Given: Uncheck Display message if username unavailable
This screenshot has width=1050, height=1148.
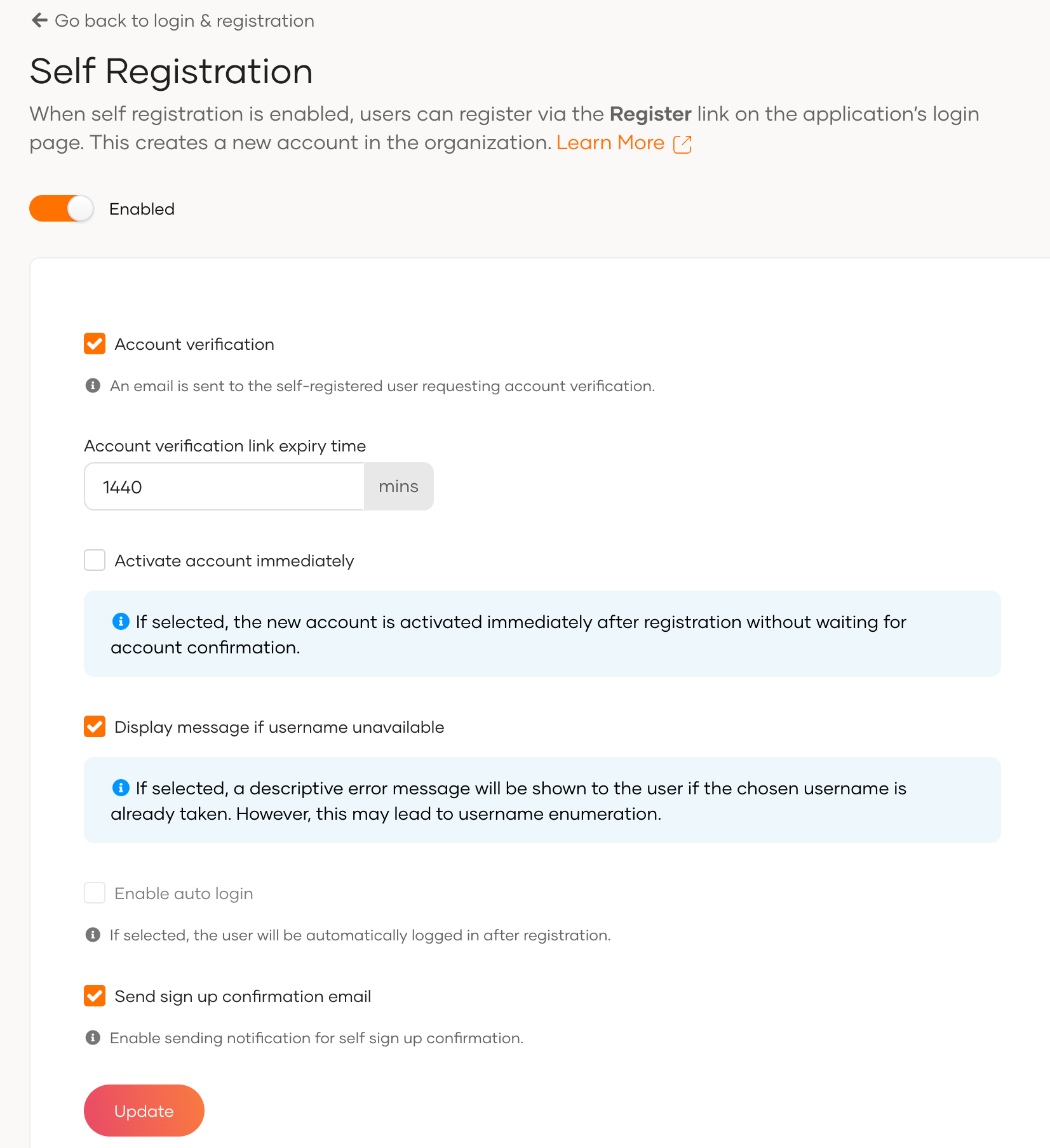Looking at the screenshot, I should (94, 726).
